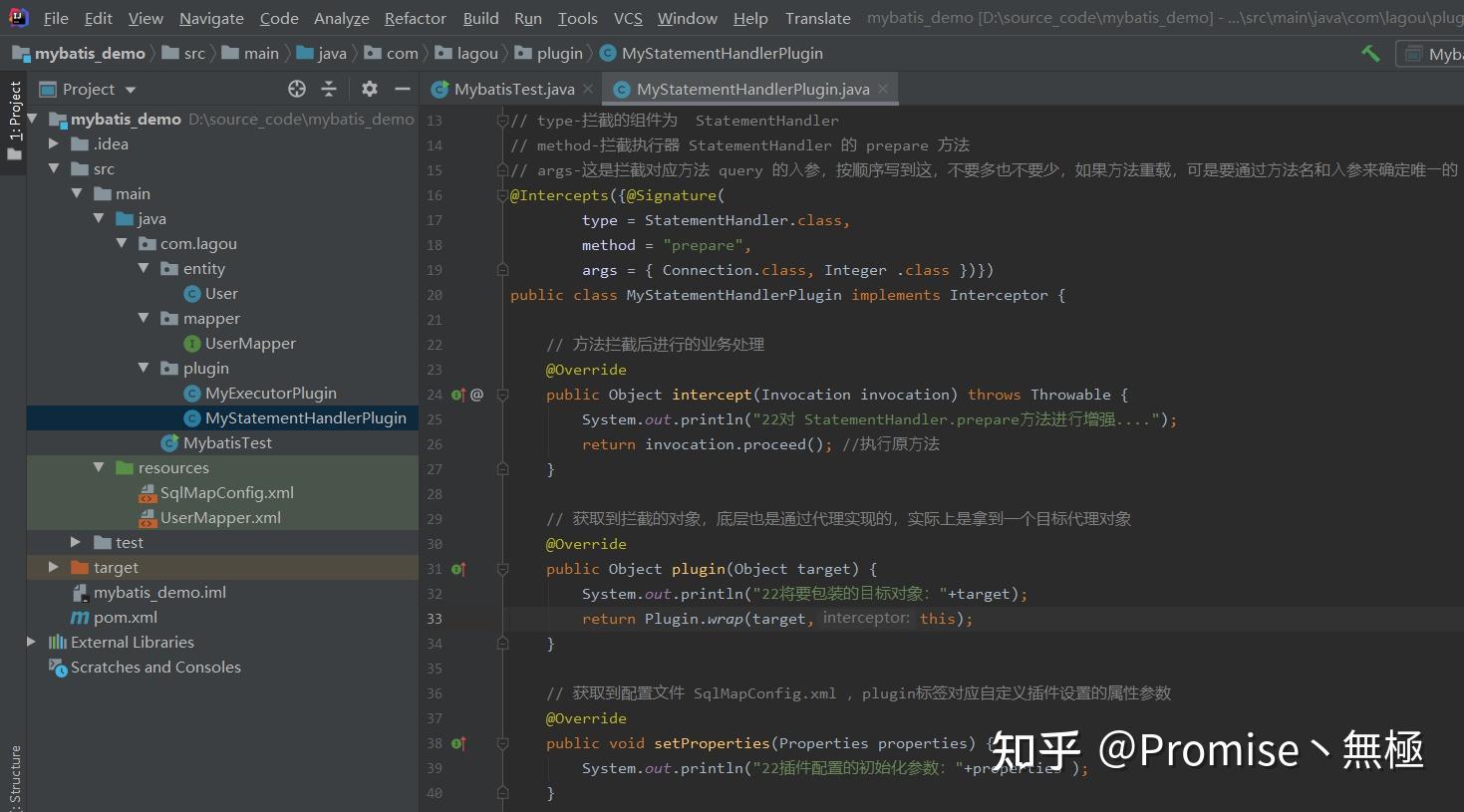Click SqlMapConfig.xml file icon
The height and width of the screenshot is (812, 1464).
147,492
